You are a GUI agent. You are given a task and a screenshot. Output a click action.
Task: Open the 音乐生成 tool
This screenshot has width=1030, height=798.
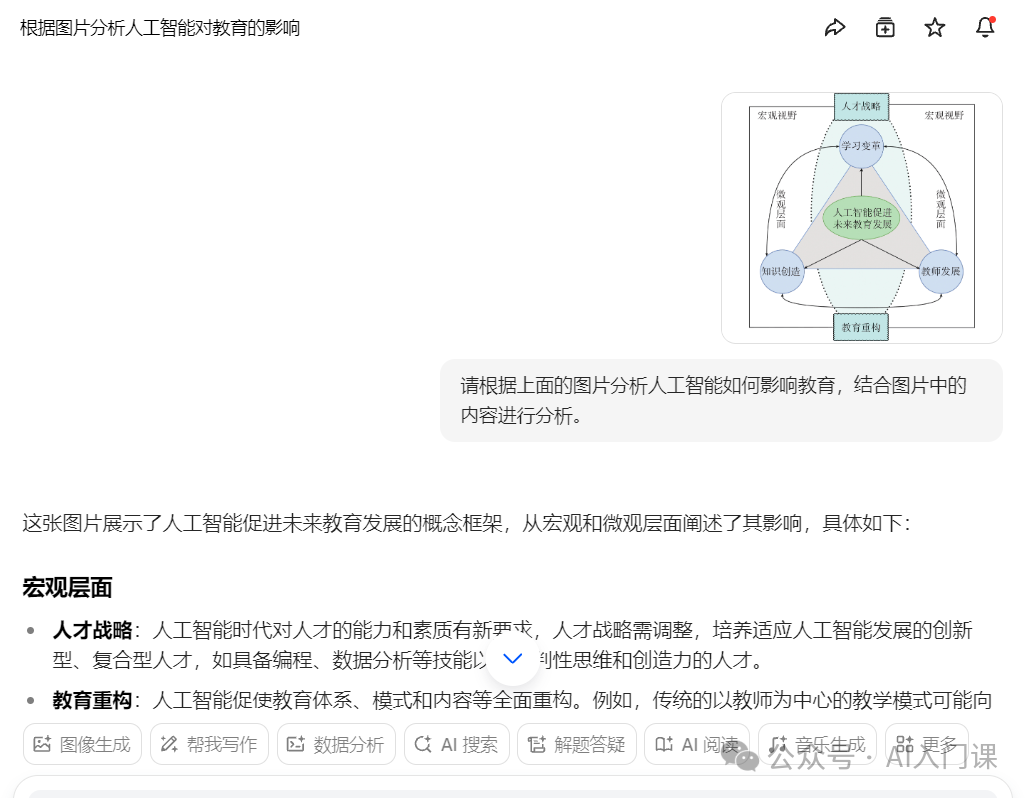pos(817,744)
